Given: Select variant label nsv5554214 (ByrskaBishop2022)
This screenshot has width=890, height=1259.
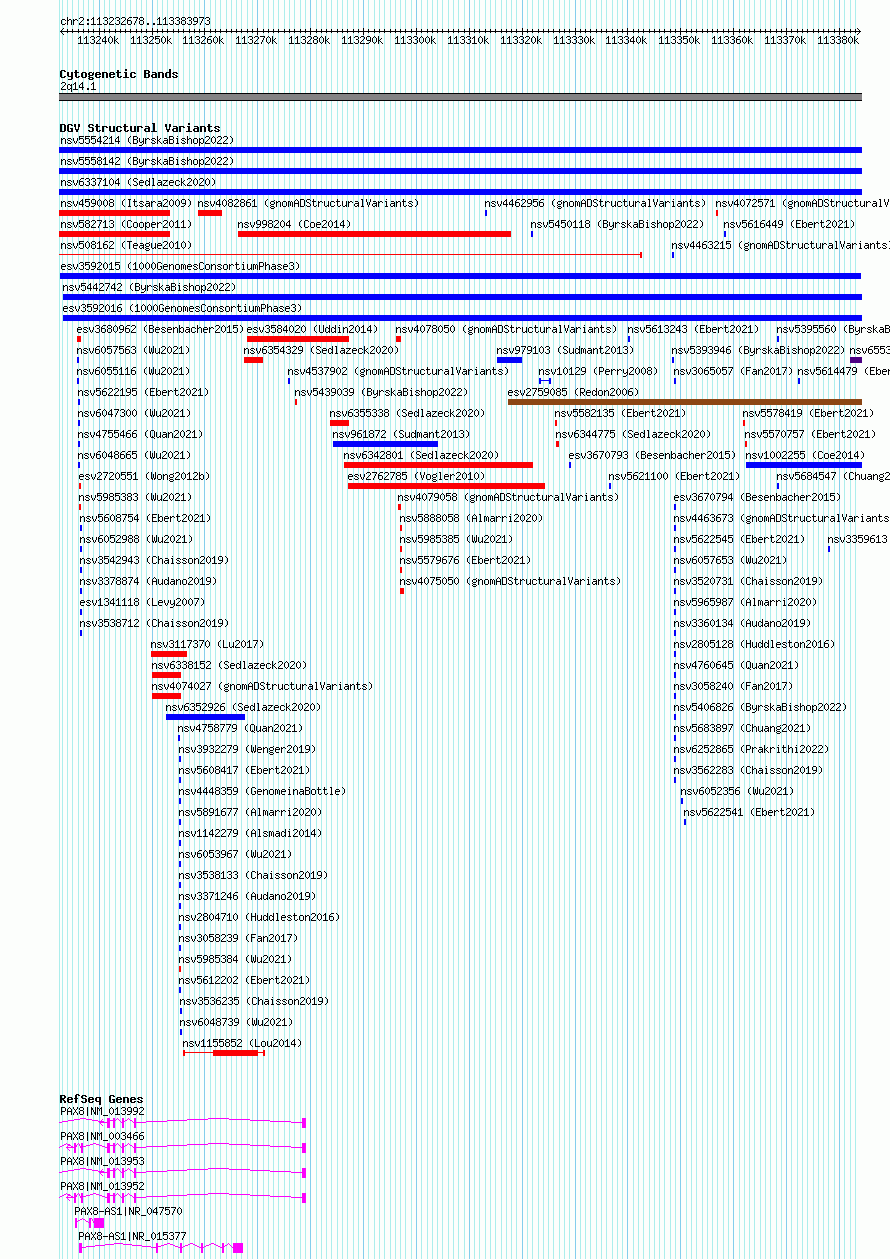Looking at the screenshot, I should [x=147, y=140].
